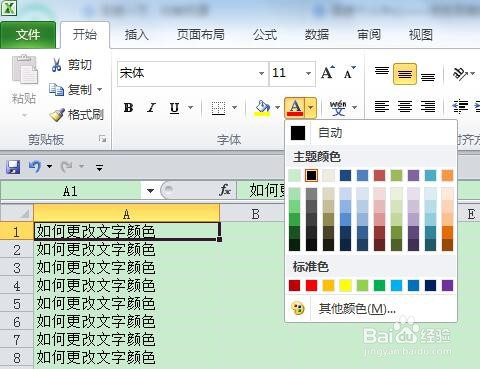Image resolution: width=480 pixels, height=369 pixels.
Task: Click the Save floppy disk icon
Action: [x=13, y=167]
